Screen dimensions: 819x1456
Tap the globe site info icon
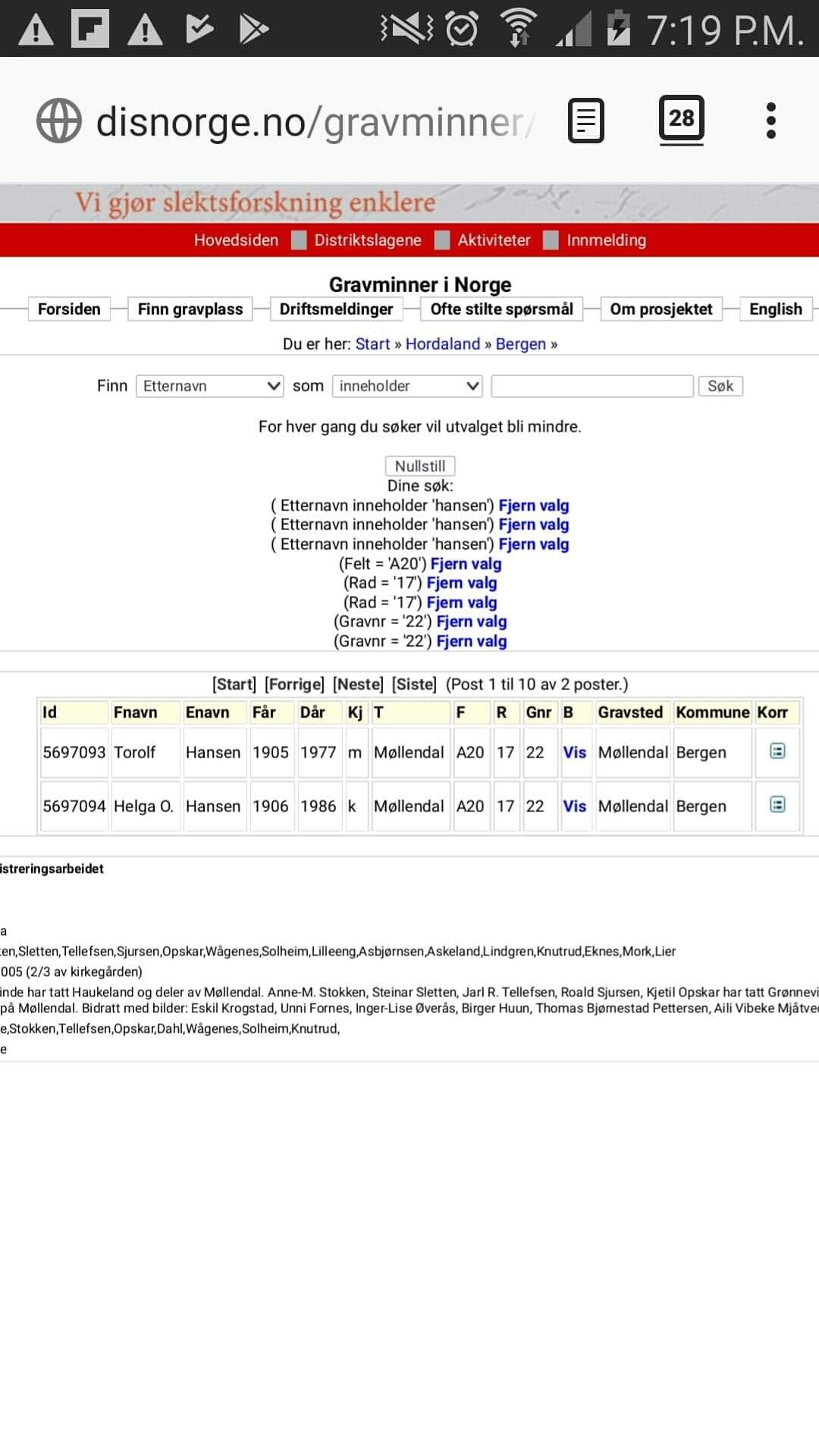[58, 121]
